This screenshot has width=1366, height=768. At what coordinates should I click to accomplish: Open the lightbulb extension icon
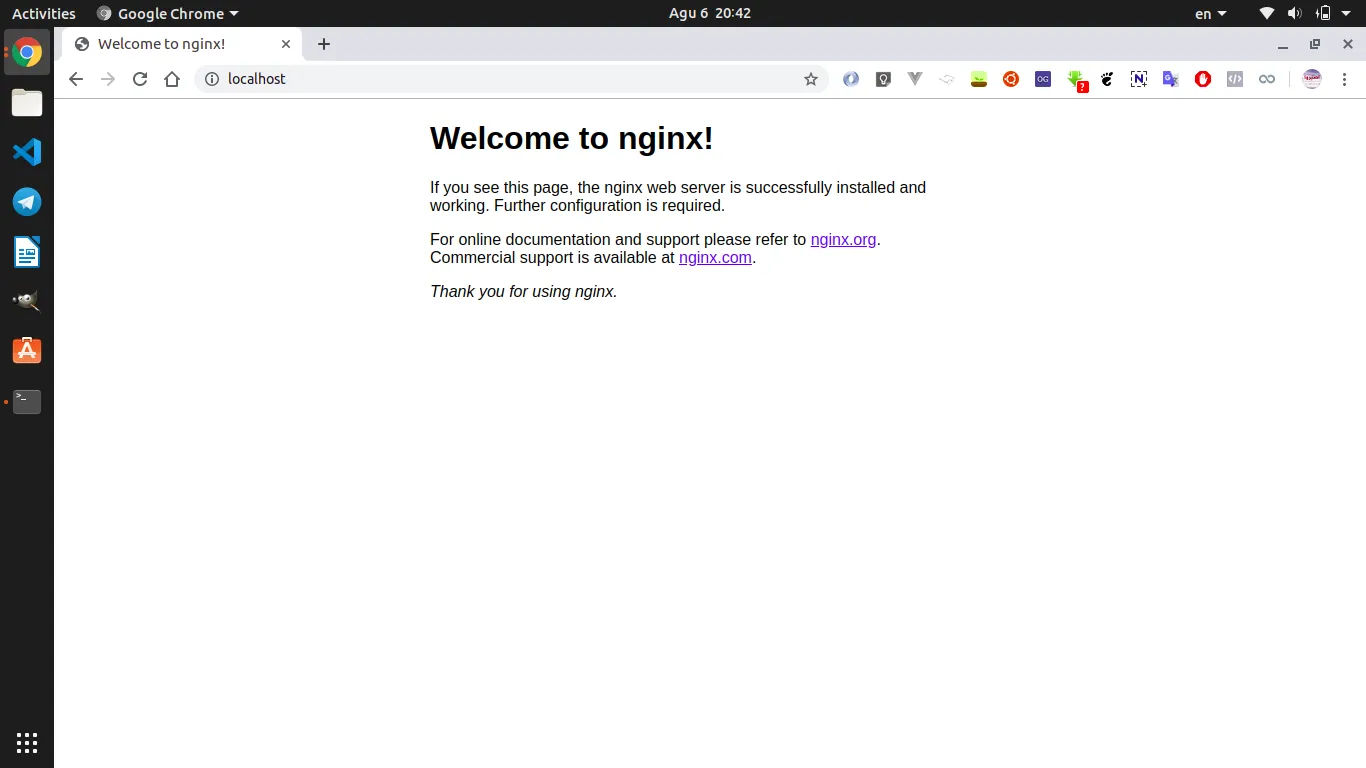883,79
